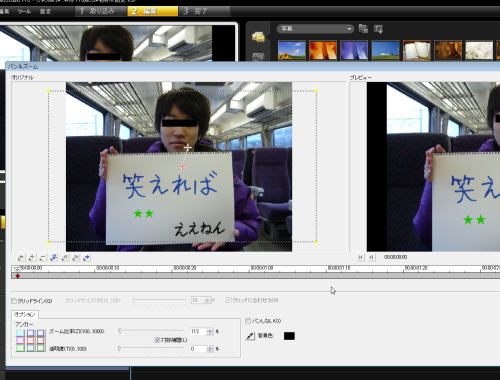Select the orange abstract thumbnail
Screen dimensions: 500x380
[x=323, y=50]
